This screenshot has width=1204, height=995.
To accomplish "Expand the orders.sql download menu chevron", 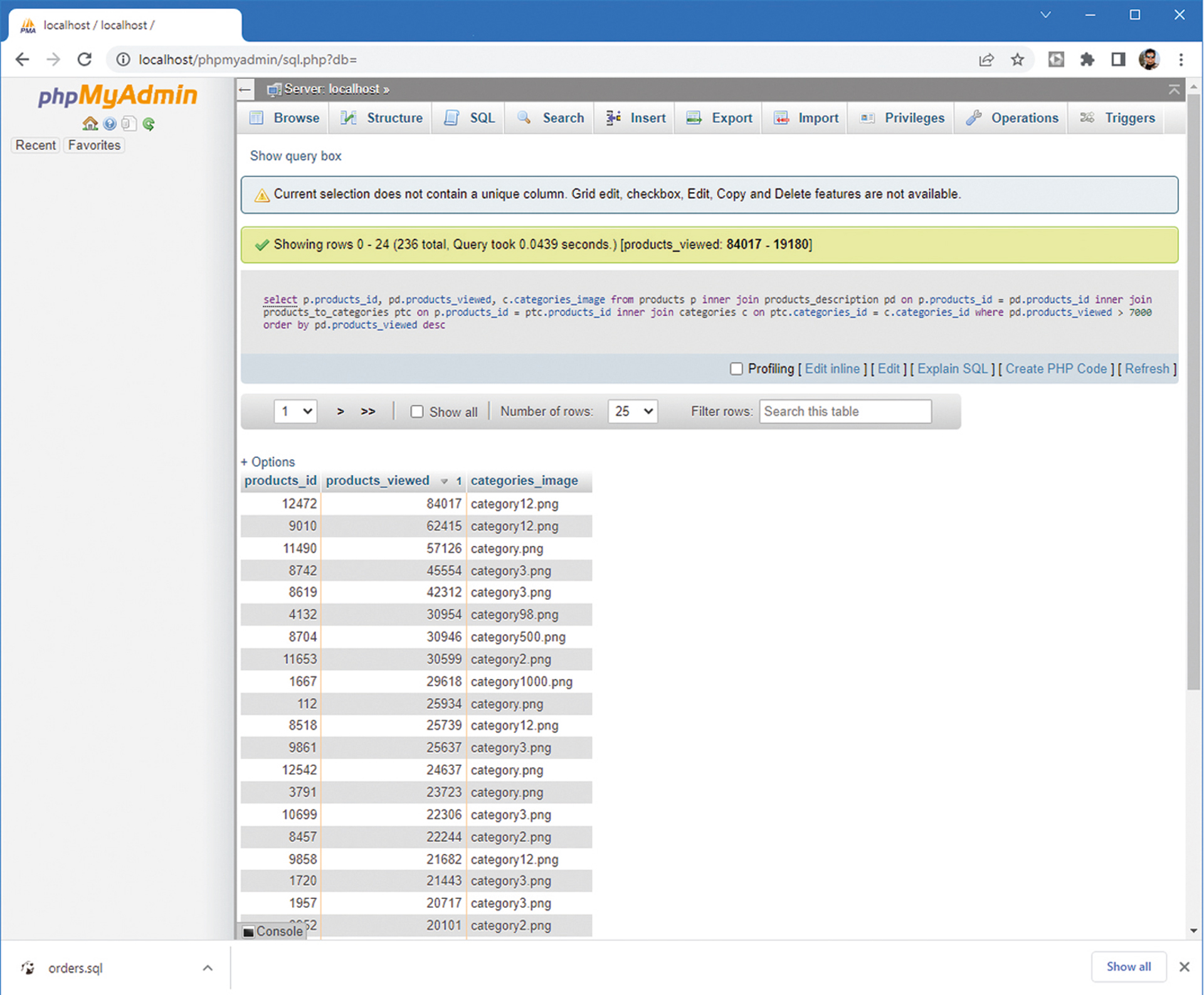I will tap(208, 968).
